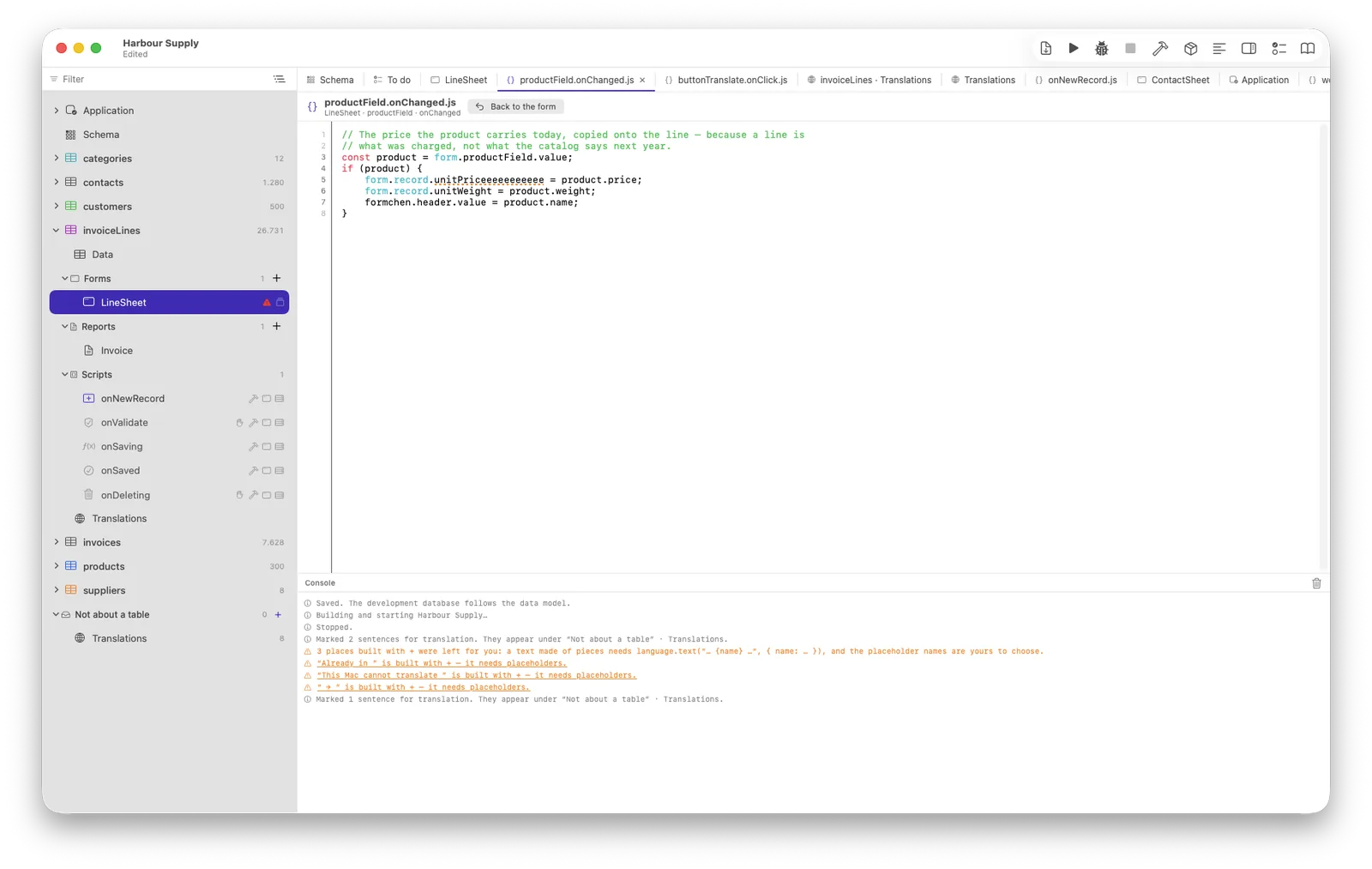Expand the products table
The height and width of the screenshot is (869, 1372).
coord(57,567)
